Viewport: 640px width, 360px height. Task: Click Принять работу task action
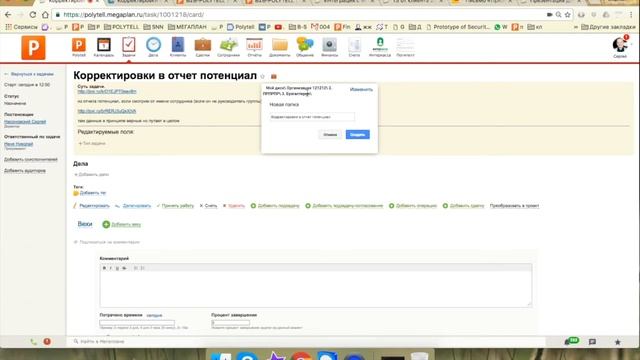(x=178, y=206)
